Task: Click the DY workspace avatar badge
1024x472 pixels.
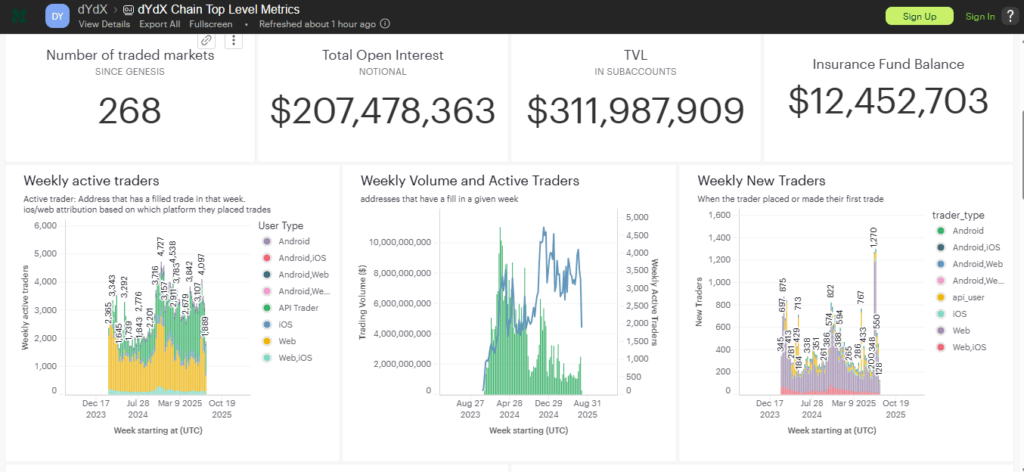Action: [57, 16]
